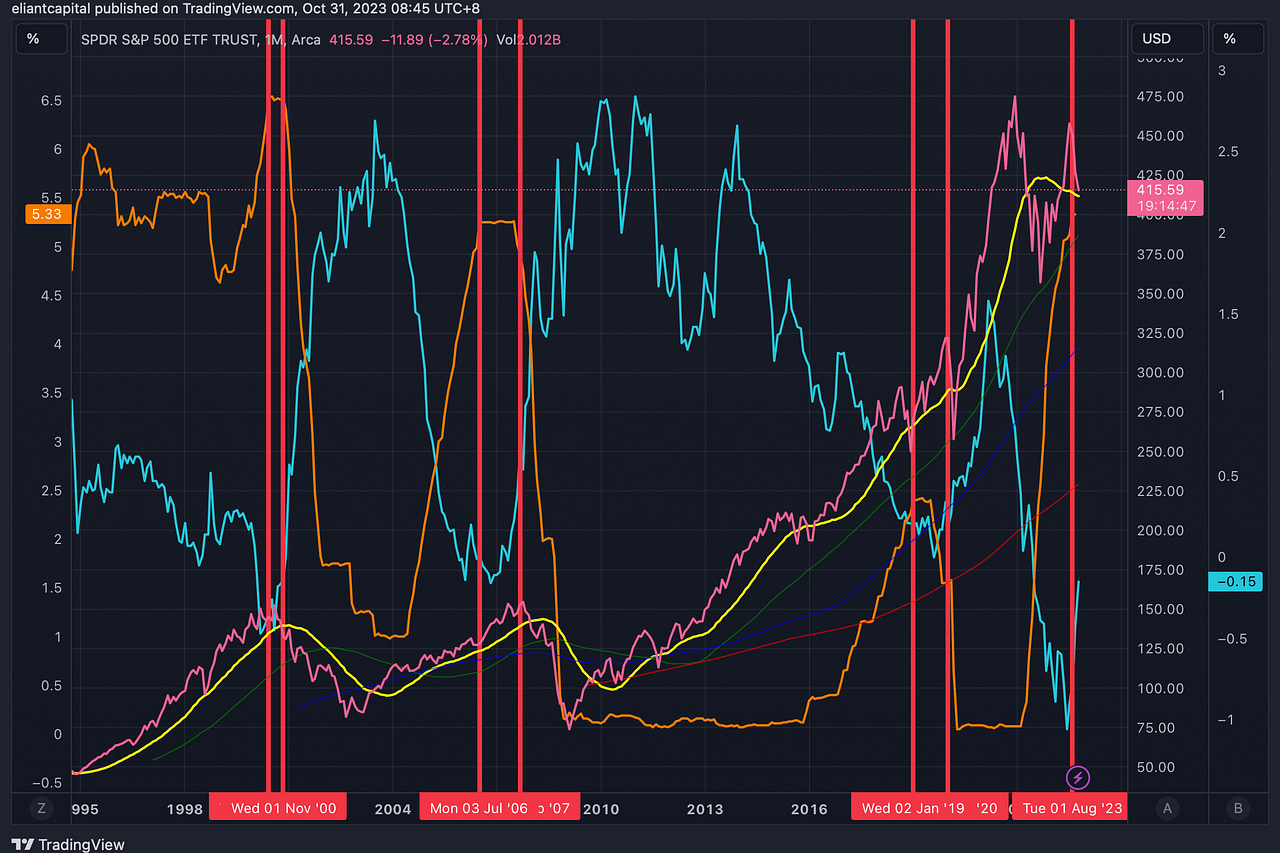
Task: Select the Mon 03 Jul '06 date marker
Action: 479,808
